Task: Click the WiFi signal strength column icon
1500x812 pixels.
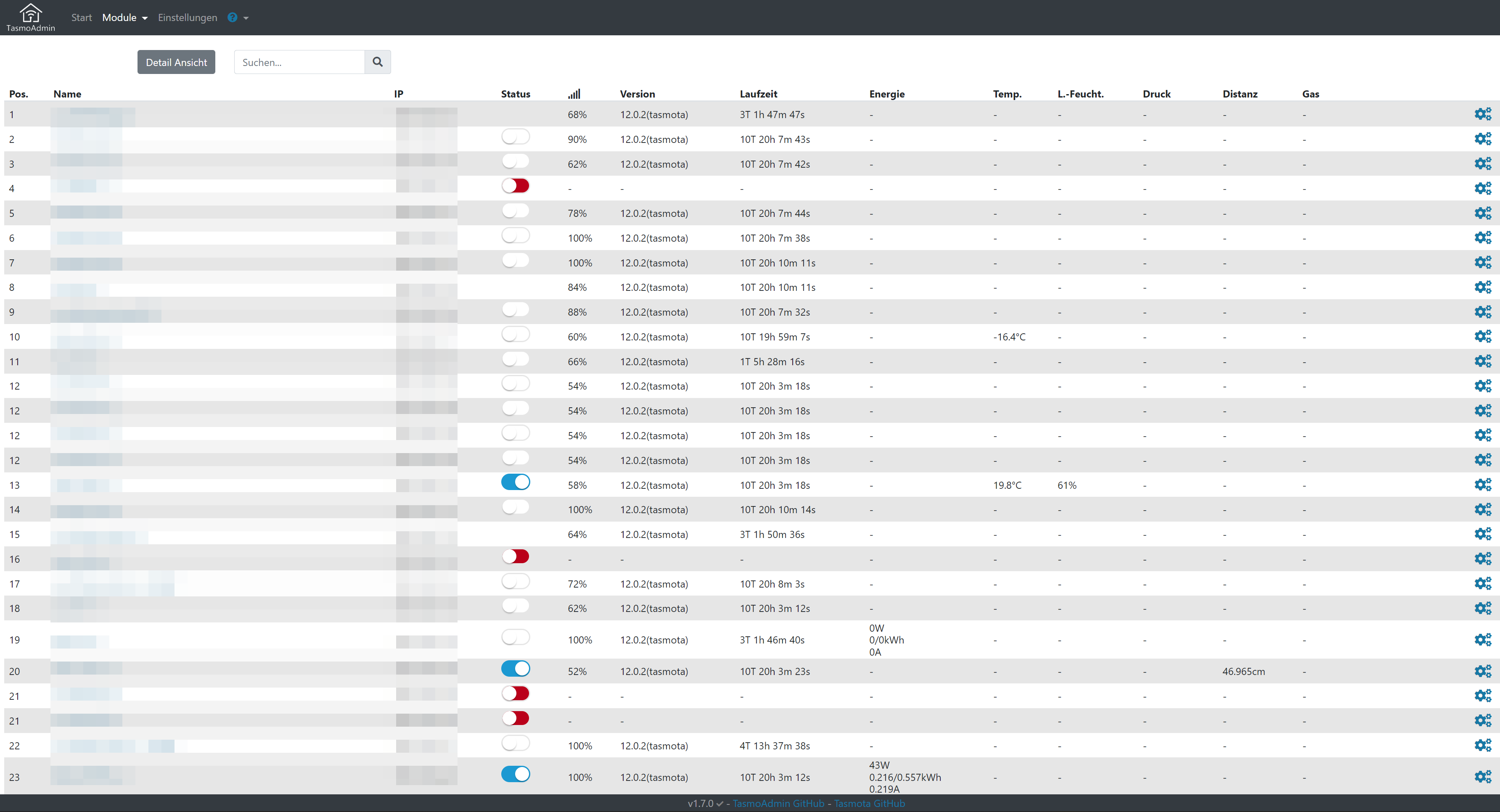Action: (x=574, y=94)
